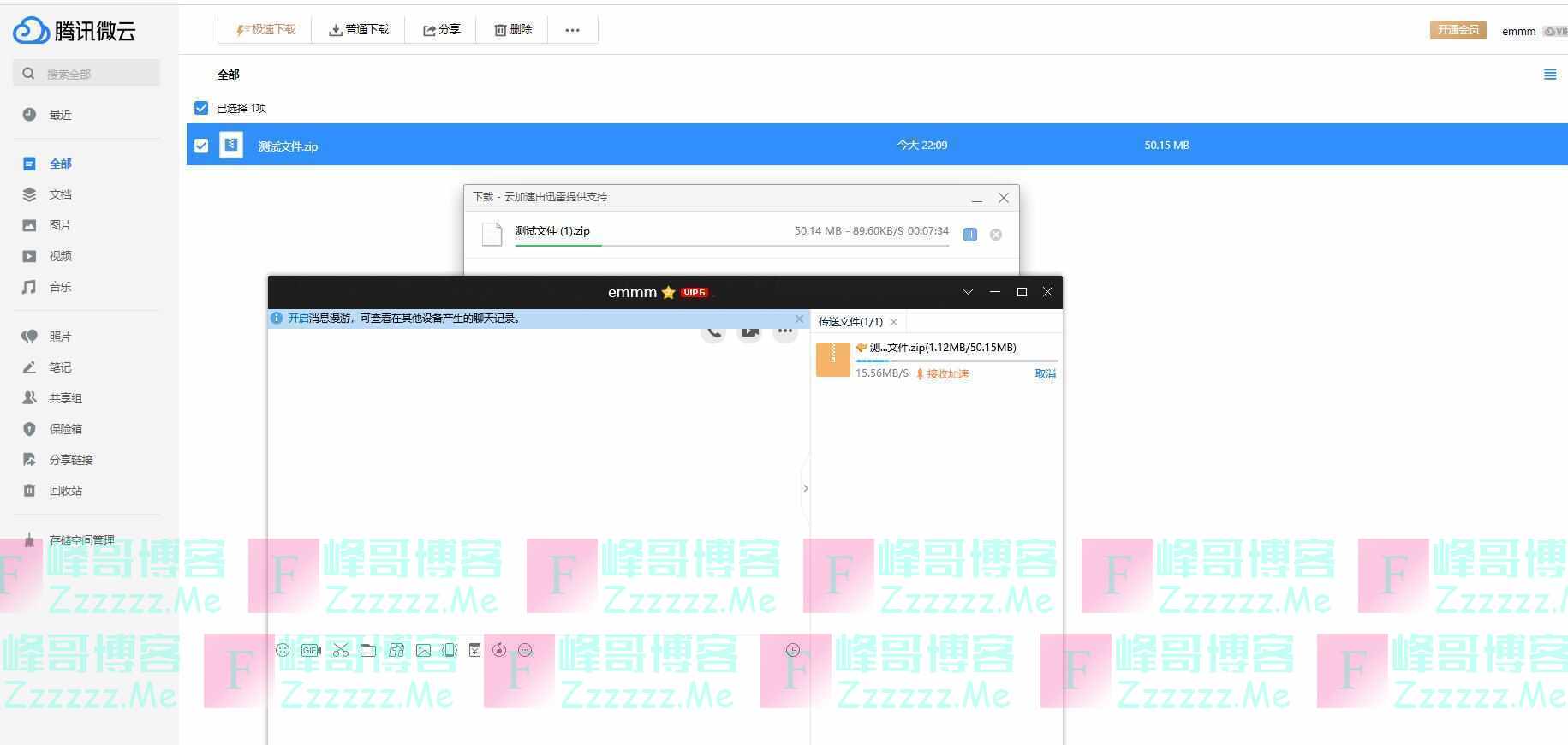Switch to the 传送文件(1/1) tab
Image resolution: width=1568 pixels, height=745 pixels.
click(850, 322)
